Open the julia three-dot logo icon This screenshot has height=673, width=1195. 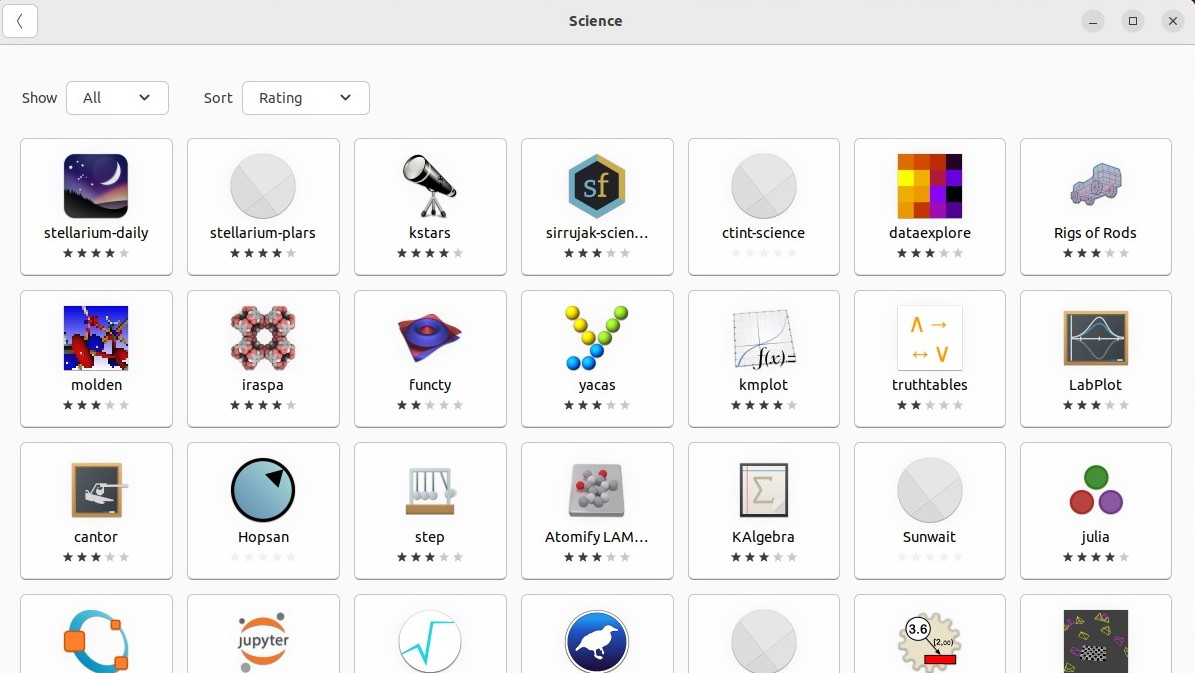pos(1096,490)
